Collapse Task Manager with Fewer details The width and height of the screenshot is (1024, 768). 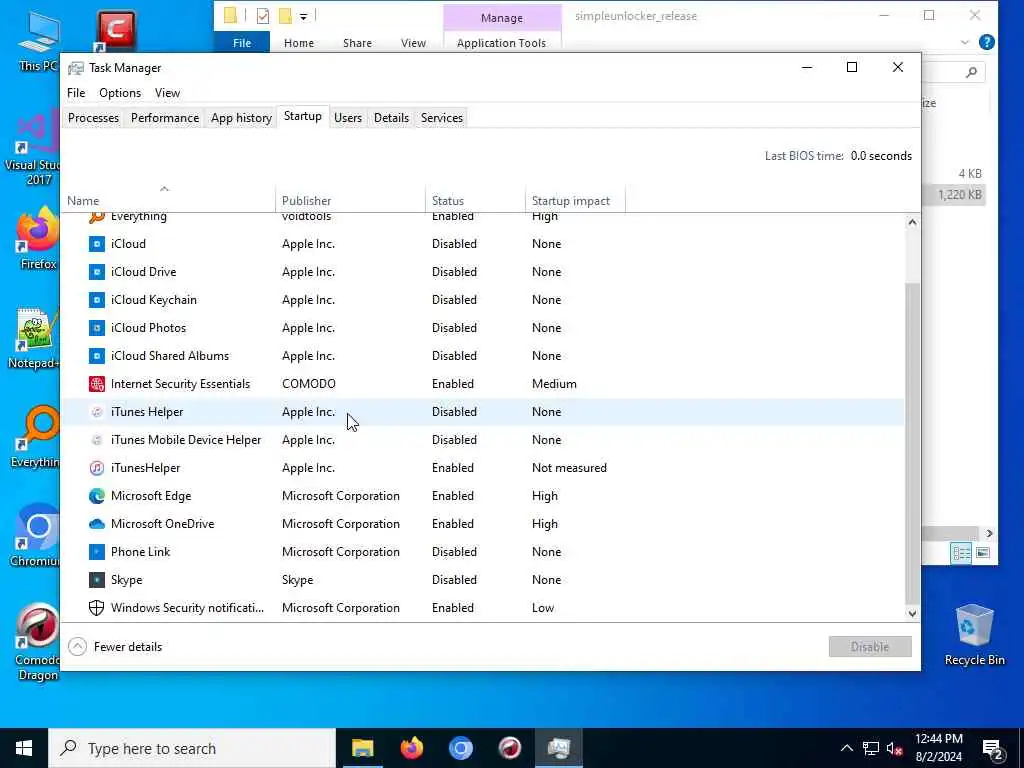pos(116,647)
